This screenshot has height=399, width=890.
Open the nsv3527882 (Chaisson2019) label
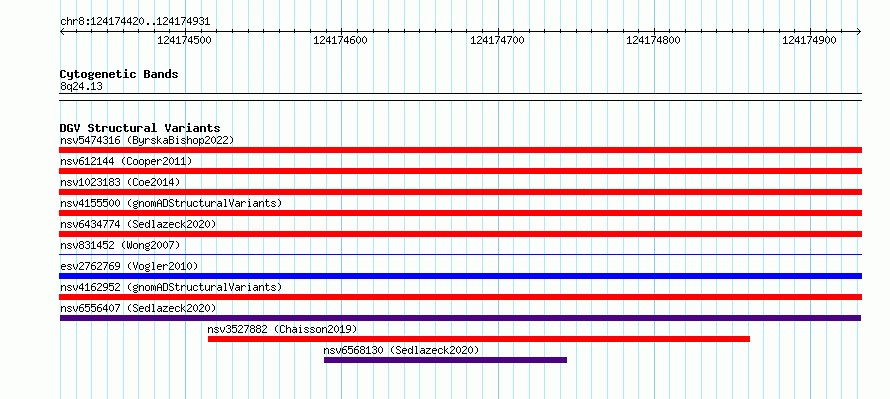(282, 329)
